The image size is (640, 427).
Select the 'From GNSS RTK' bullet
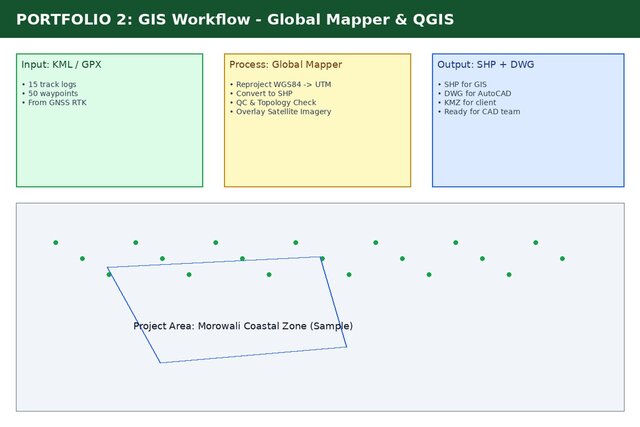point(54,102)
